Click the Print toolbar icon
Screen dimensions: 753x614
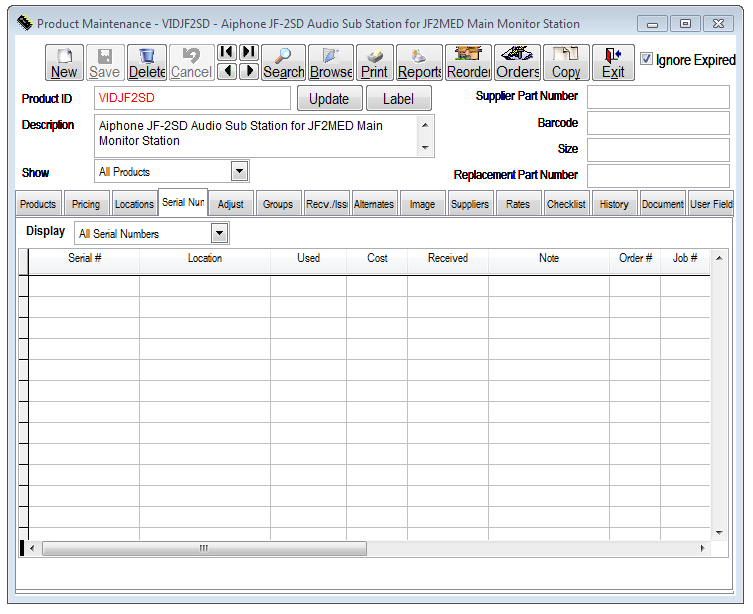(374, 62)
